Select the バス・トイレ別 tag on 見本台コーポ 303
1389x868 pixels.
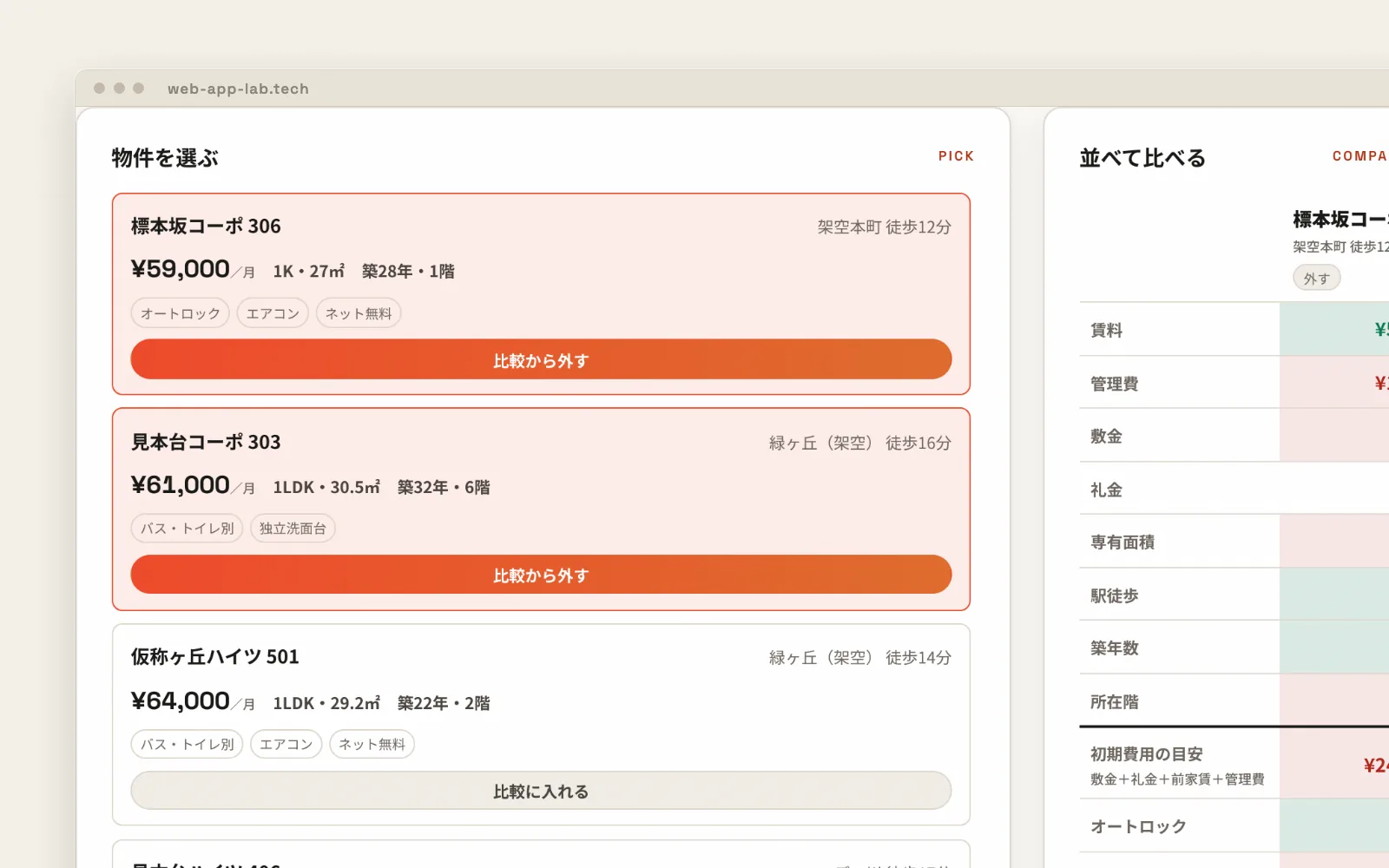[187, 528]
